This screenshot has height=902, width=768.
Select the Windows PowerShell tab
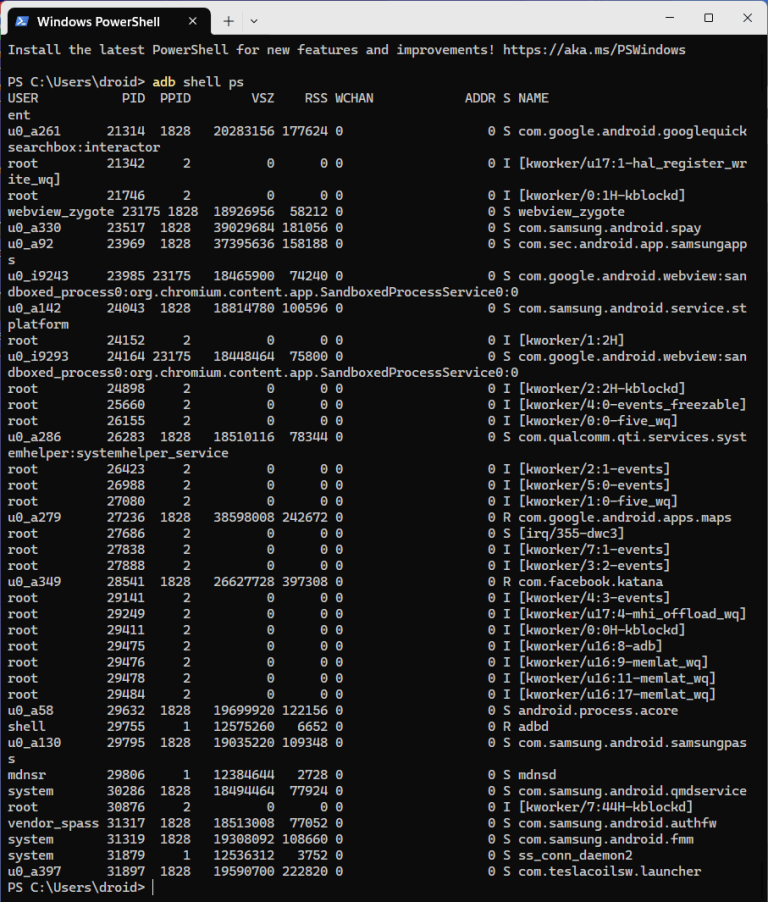pos(100,20)
